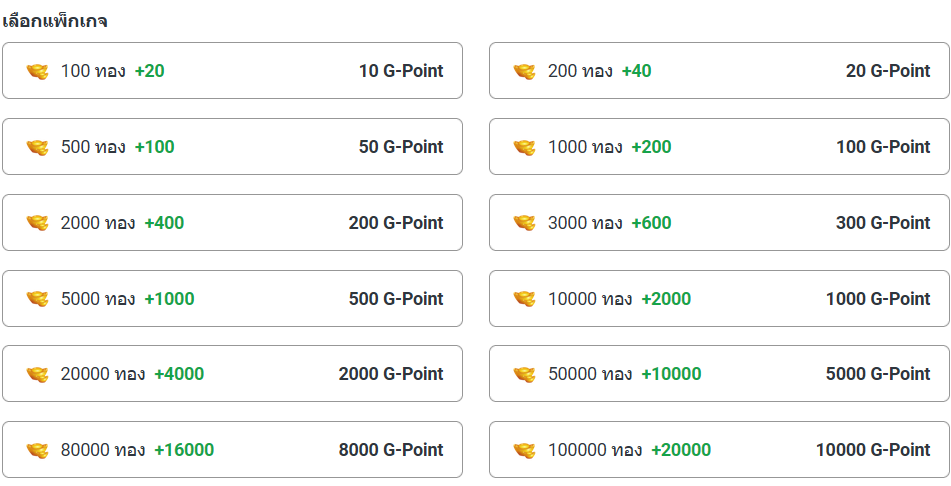Click the gold icon in 100000 ทอง package
The image size is (951, 486).
(524, 450)
